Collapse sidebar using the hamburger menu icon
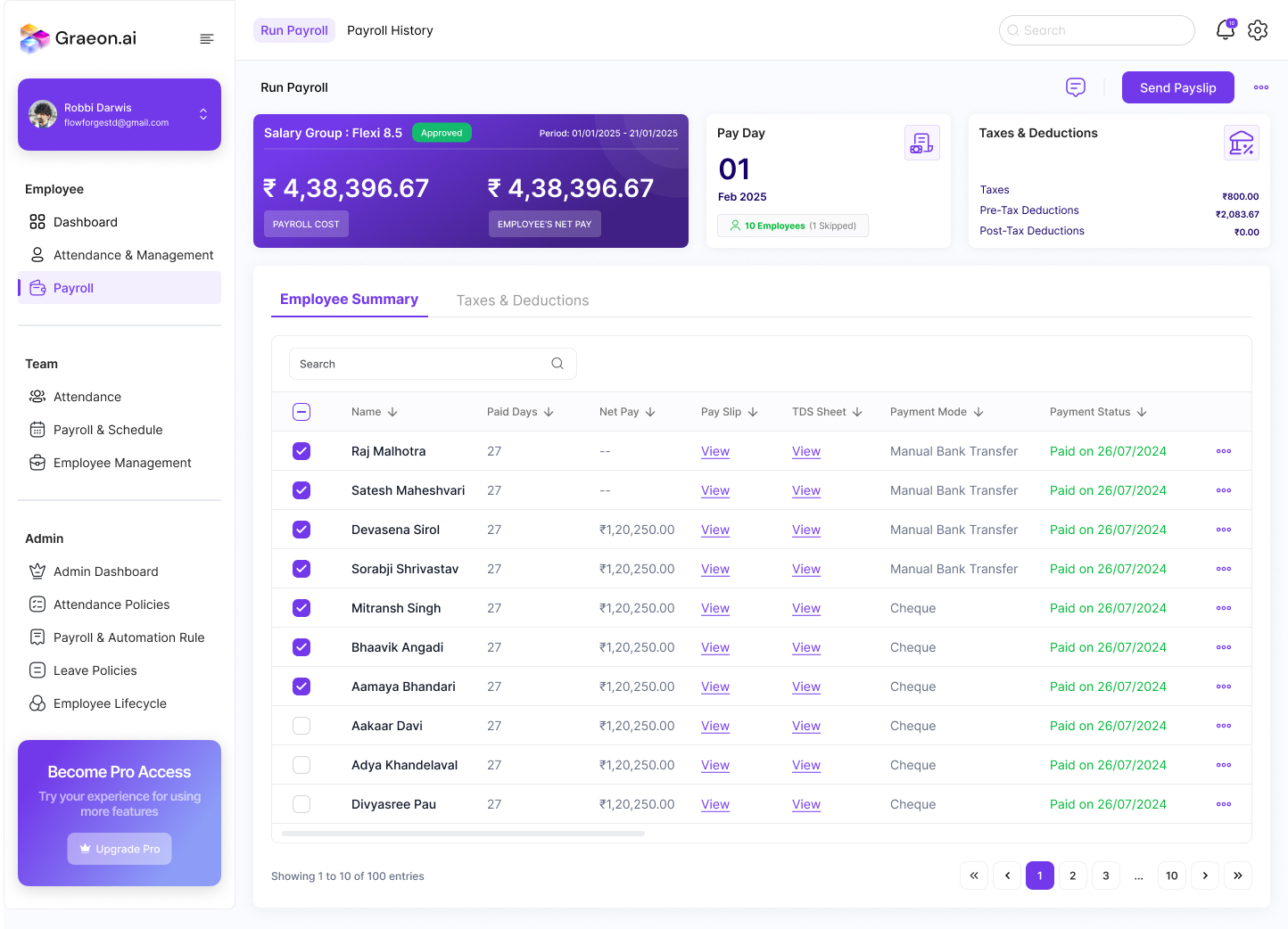 (x=207, y=39)
